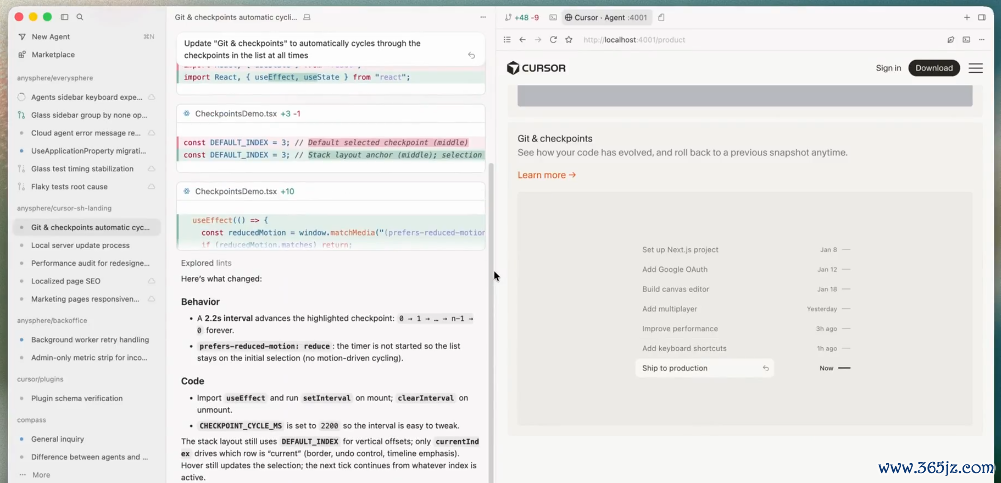Click the device icon beside chat title
This screenshot has height=483, width=1001.
point(307,17)
